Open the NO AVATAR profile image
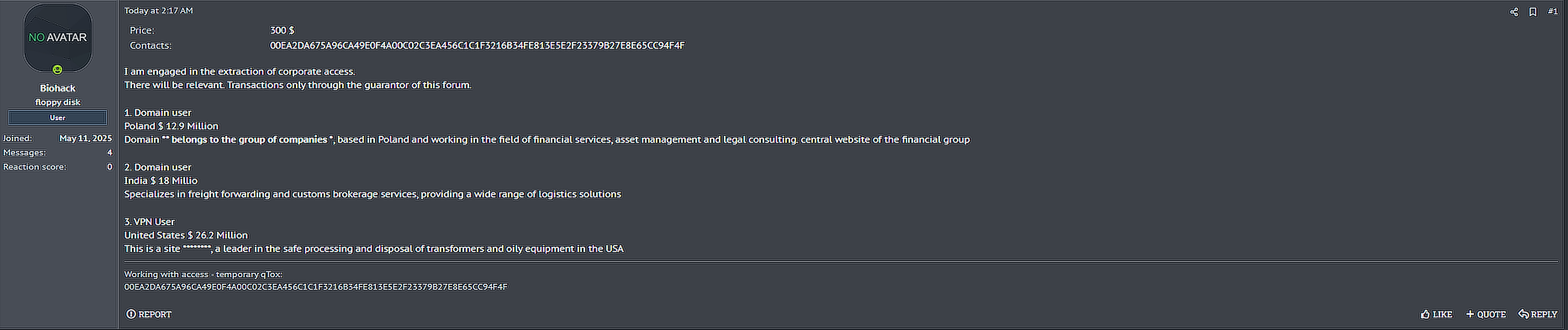This screenshot has height=330, width=1568. tap(58, 38)
